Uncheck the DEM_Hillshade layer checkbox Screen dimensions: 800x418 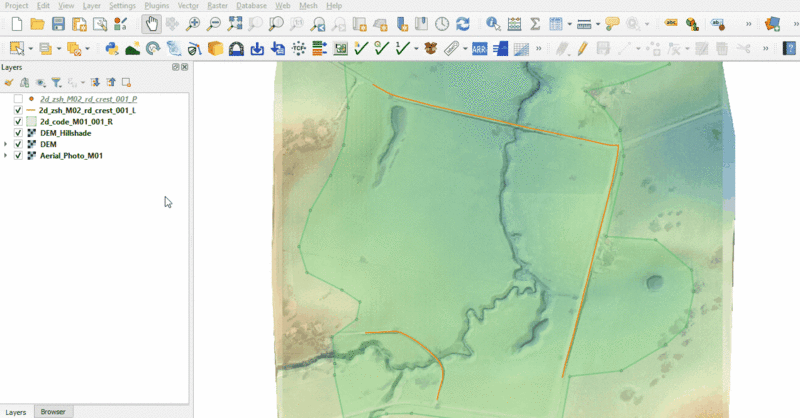pos(18,132)
